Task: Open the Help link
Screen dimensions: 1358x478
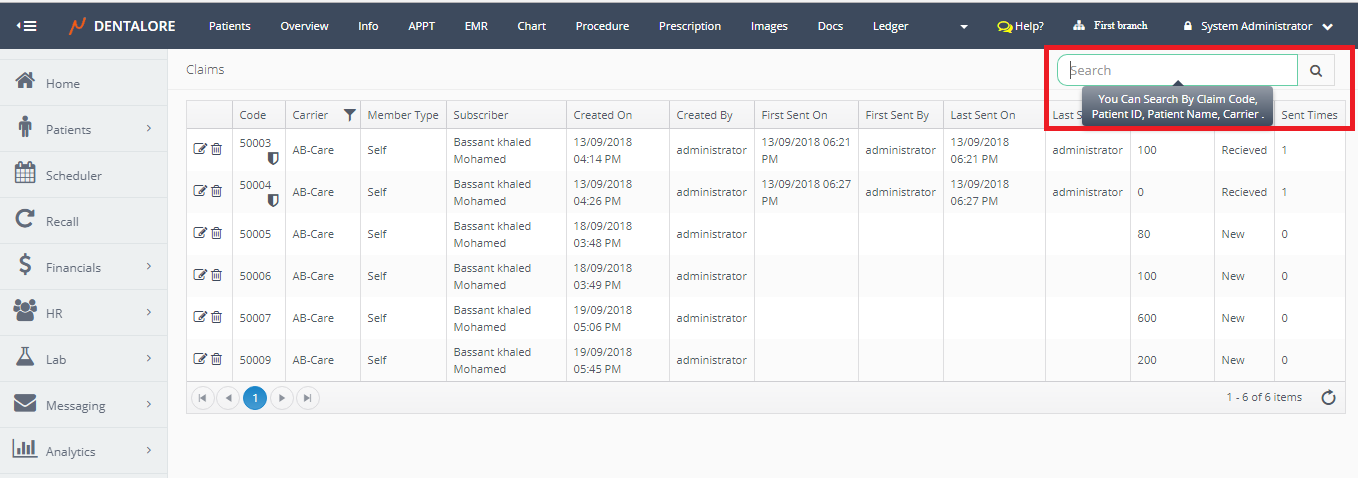Action: [x=1021, y=26]
